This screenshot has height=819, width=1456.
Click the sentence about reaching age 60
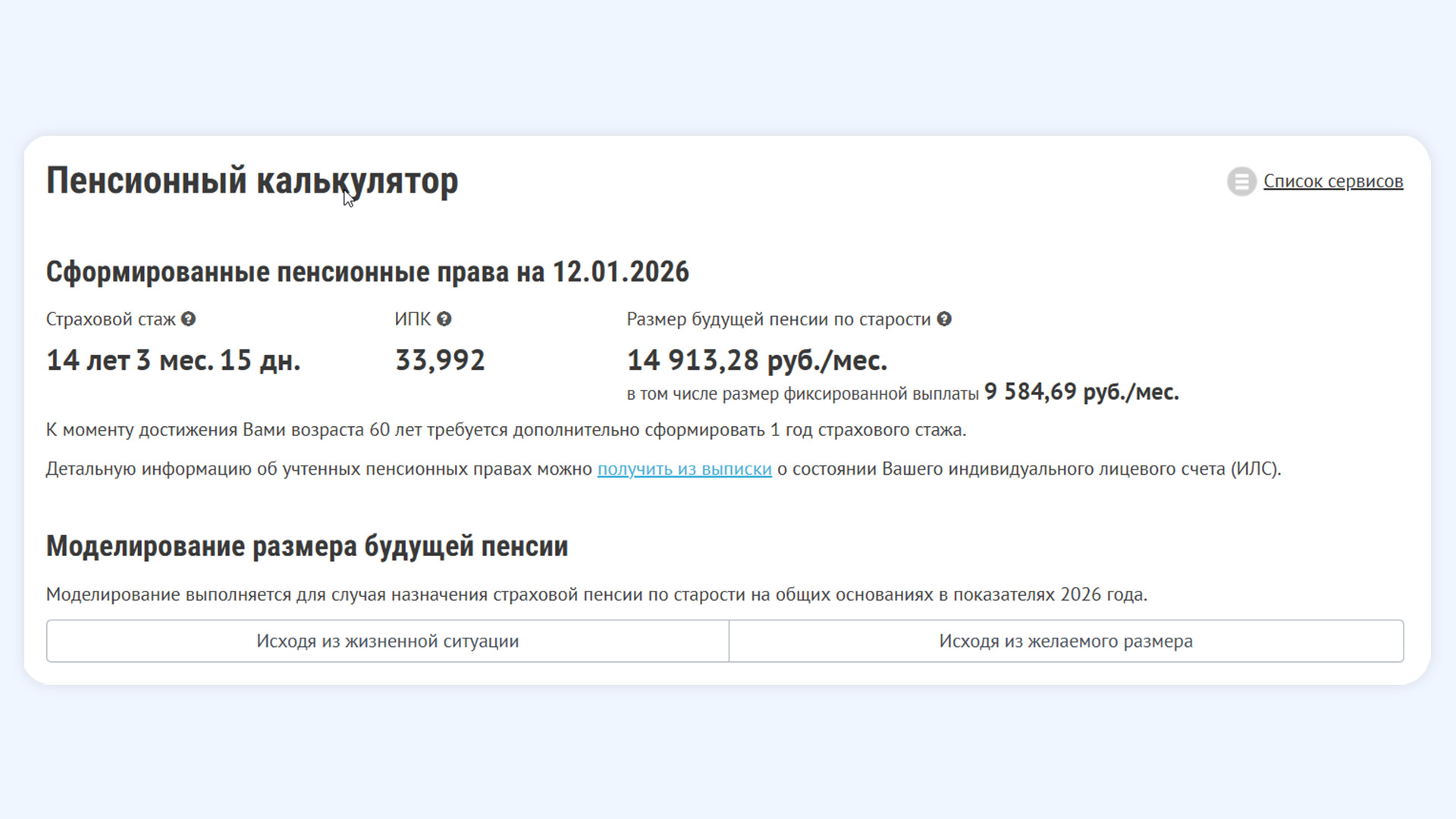(506, 430)
